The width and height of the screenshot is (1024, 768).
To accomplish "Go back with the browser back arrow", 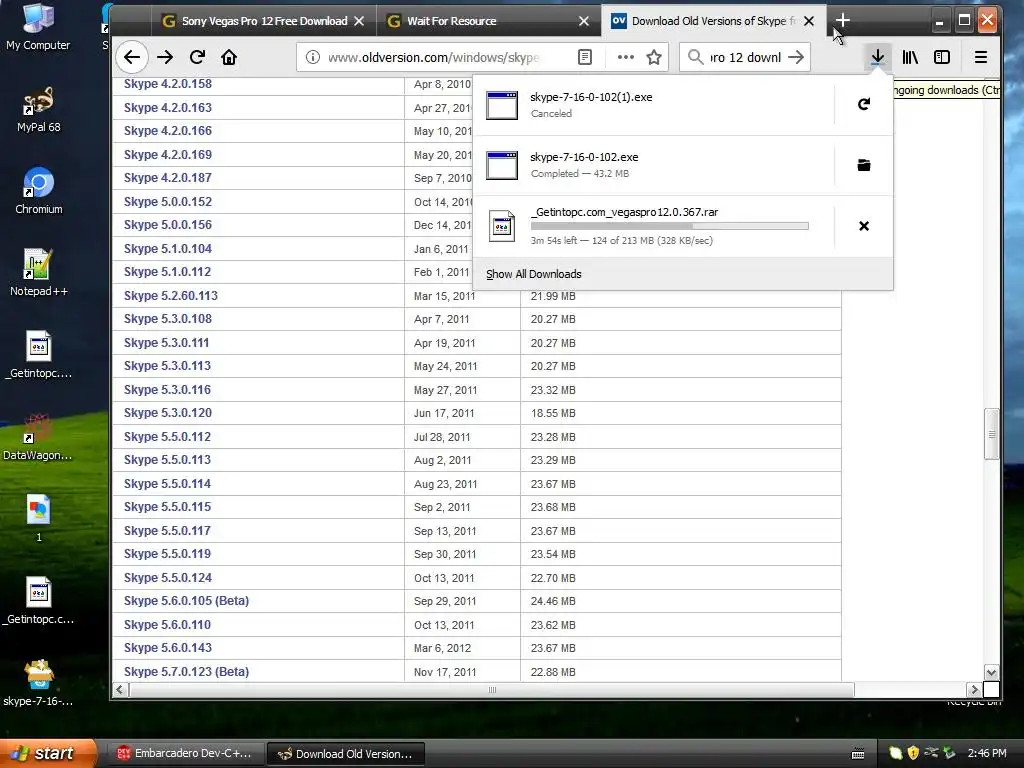I will pos(132,57).
